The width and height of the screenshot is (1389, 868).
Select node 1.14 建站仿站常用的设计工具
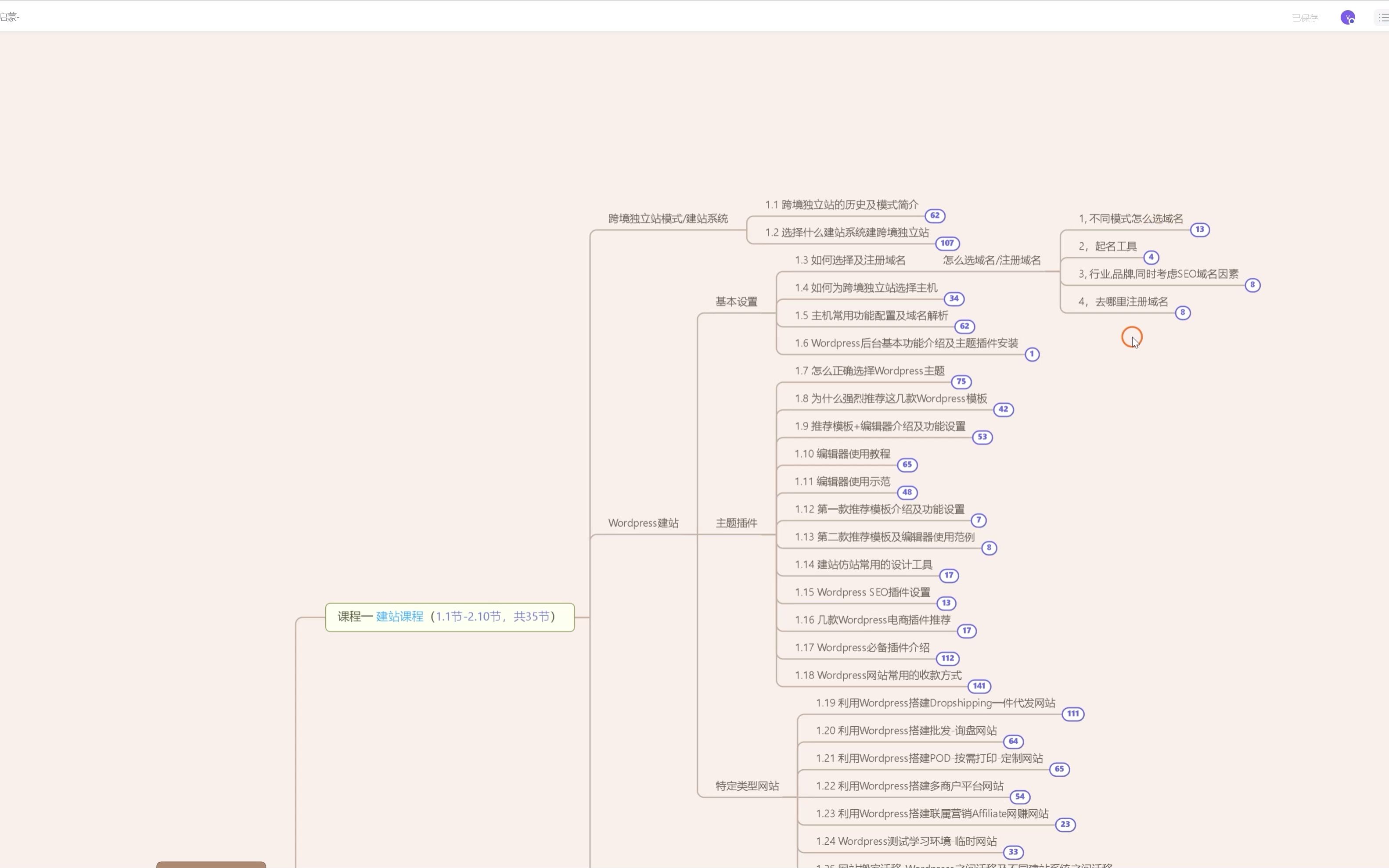tap(864, 564)
